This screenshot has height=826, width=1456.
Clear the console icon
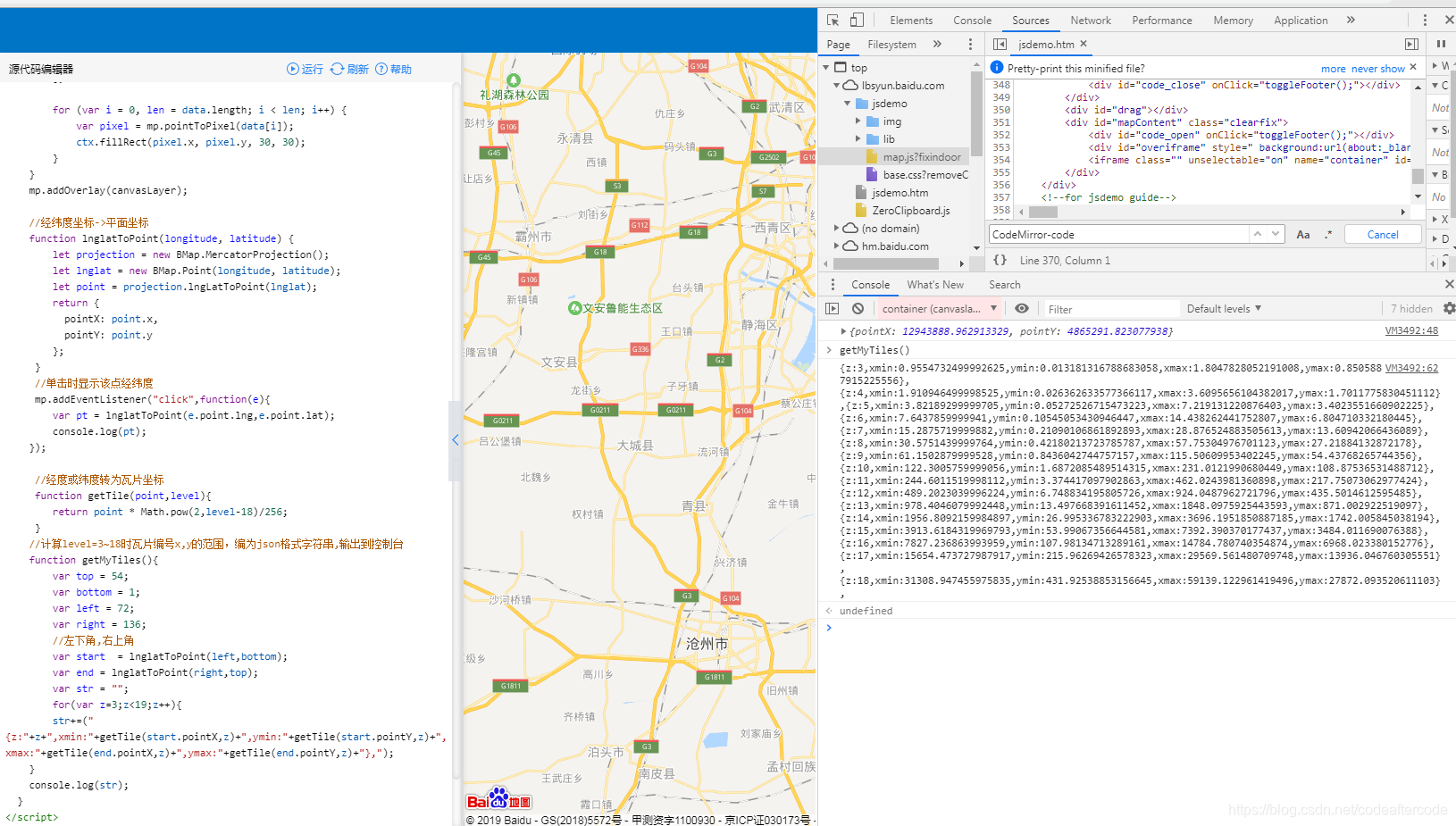(858, 308)
